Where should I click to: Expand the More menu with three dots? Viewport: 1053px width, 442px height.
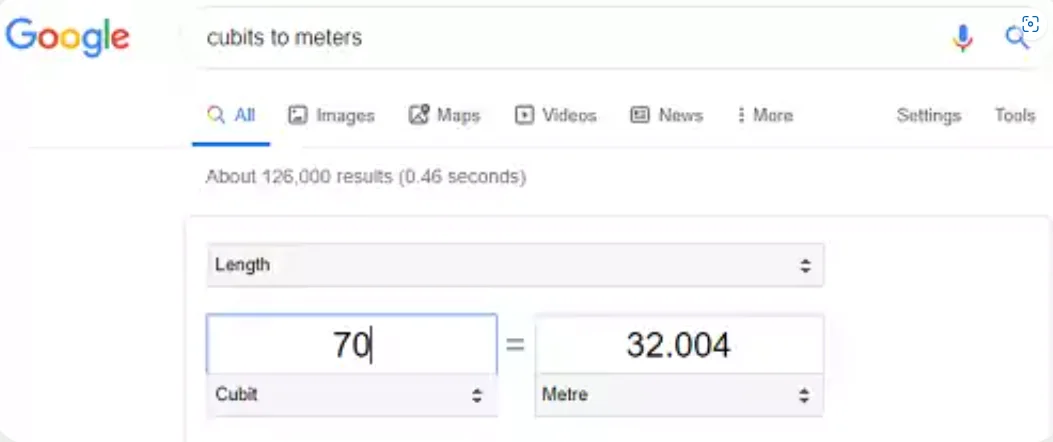tap(764, 115)
